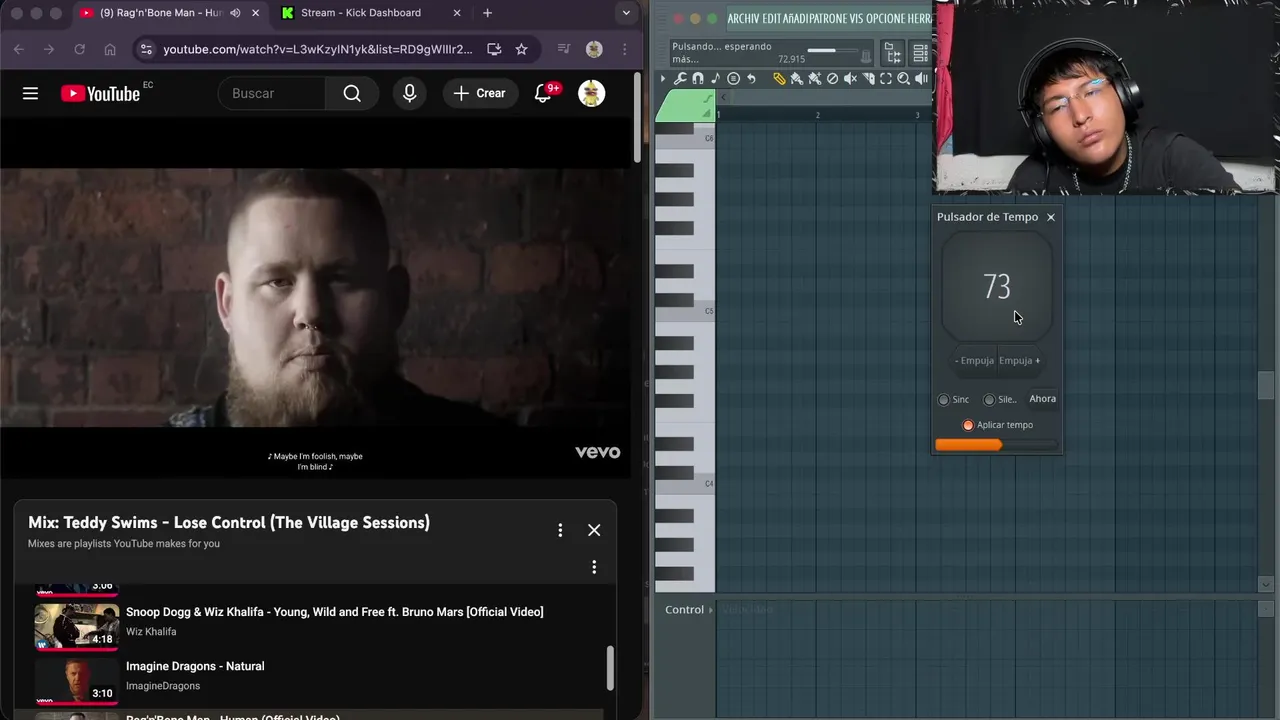
Task: Click the Chrome address bar URL
Action: 318,49
